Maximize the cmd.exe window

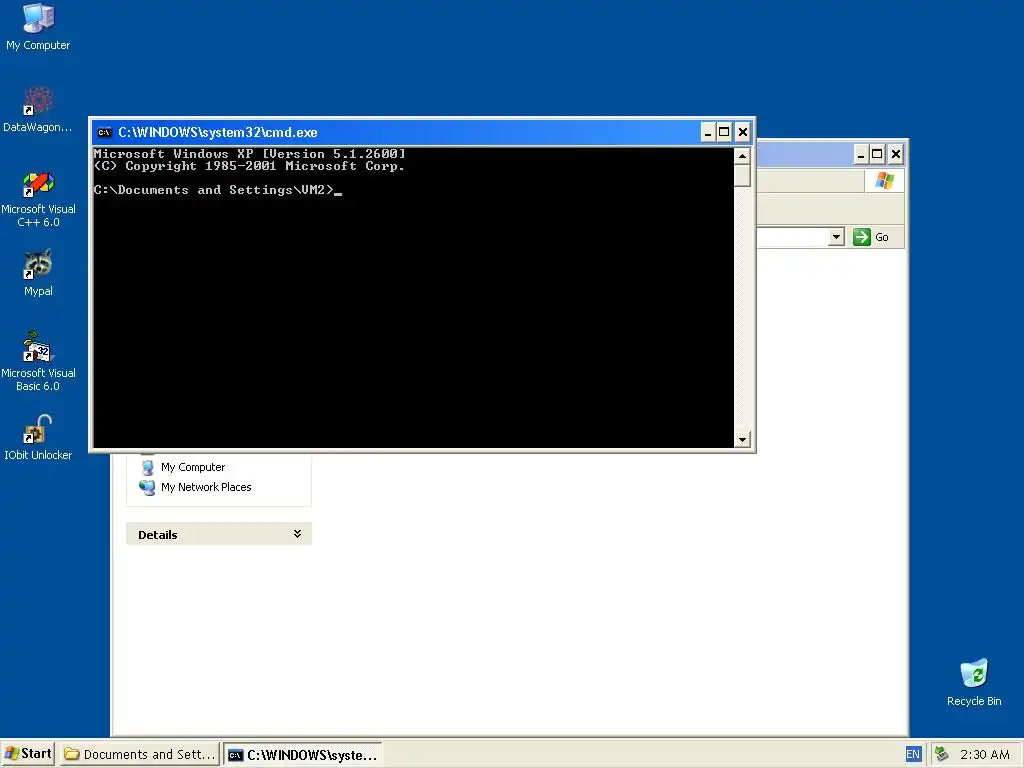[724, 133]
